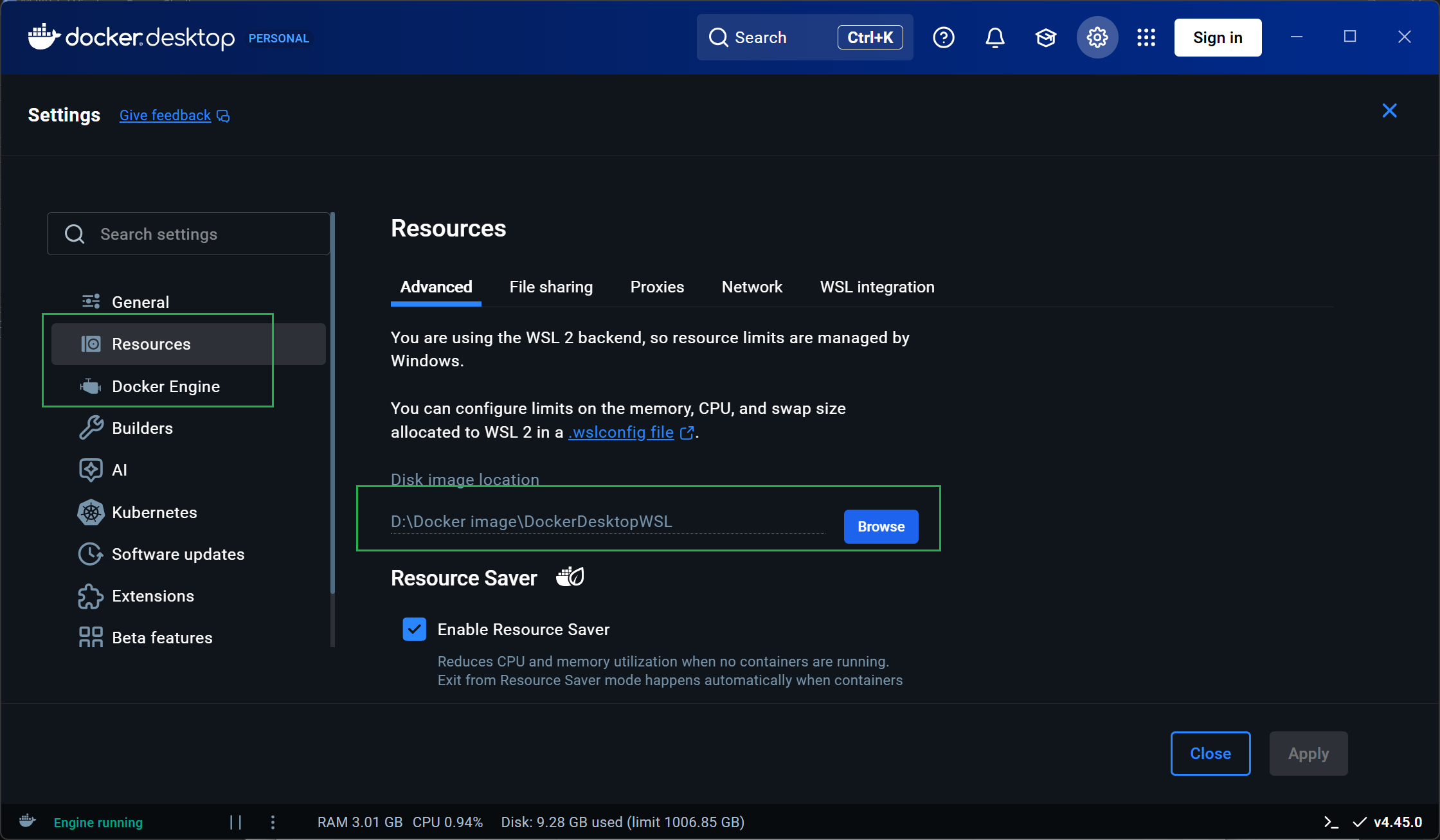Open the notifications bell
Viewport: 1440px width, 840px height.
click(x=995, y=37)
